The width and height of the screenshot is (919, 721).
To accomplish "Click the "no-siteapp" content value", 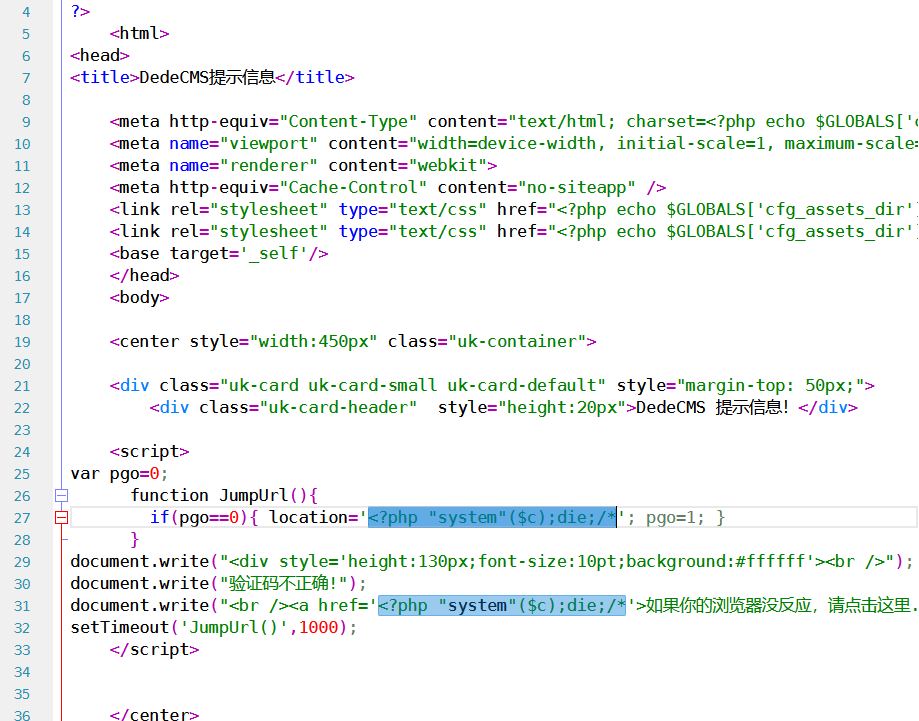I will coord(577,188).
